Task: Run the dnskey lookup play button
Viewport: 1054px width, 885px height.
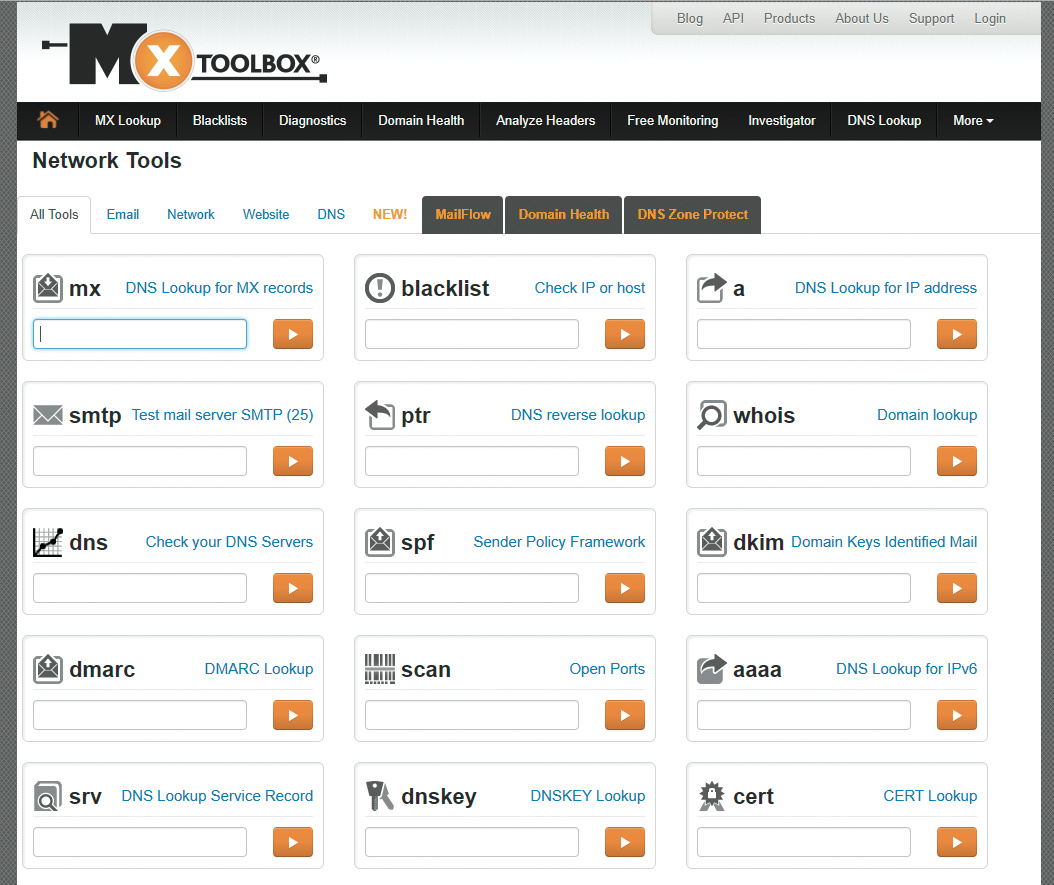Action: point(625,842)
